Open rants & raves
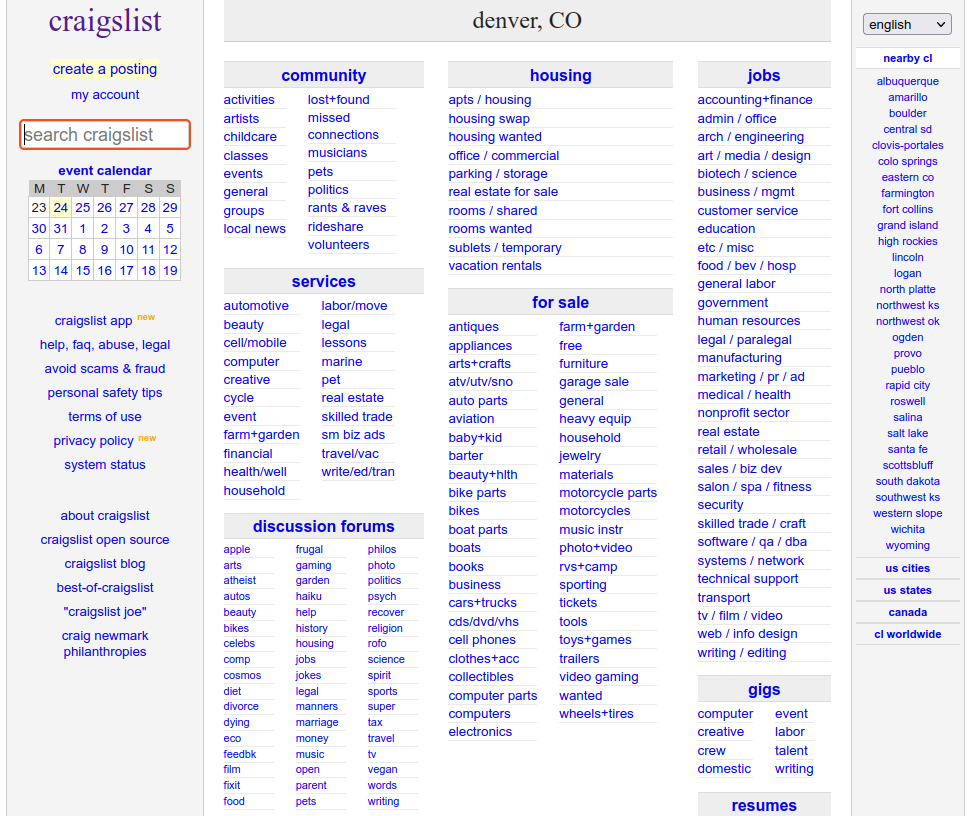Screen dimensions: 973x816 tap(347, 208)
